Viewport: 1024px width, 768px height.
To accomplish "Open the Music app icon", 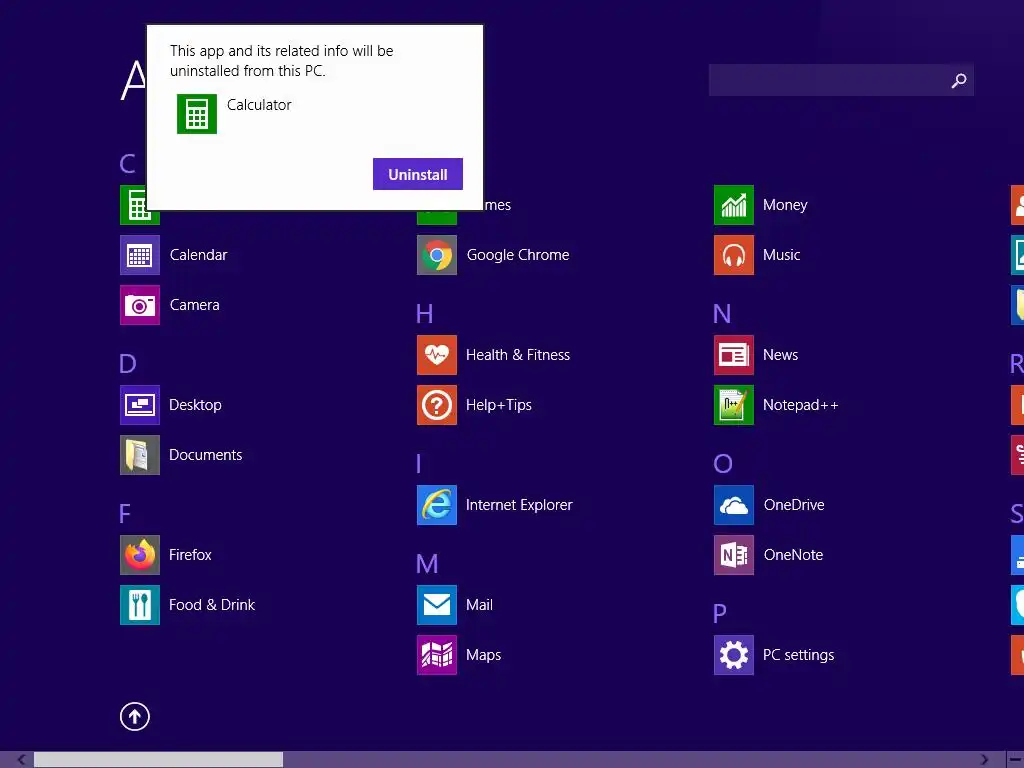I will pos(733,255).
